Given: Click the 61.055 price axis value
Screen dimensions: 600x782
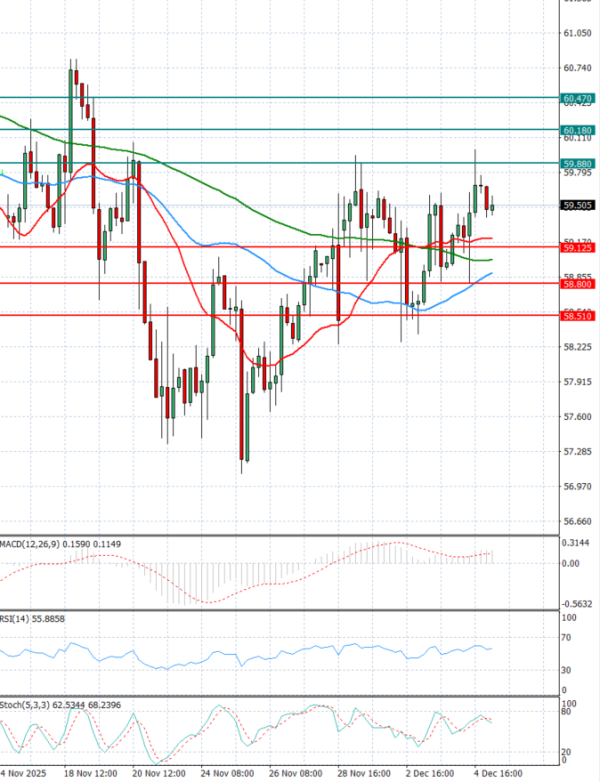Looking at the screenshot, I should (x=577, y=33).
